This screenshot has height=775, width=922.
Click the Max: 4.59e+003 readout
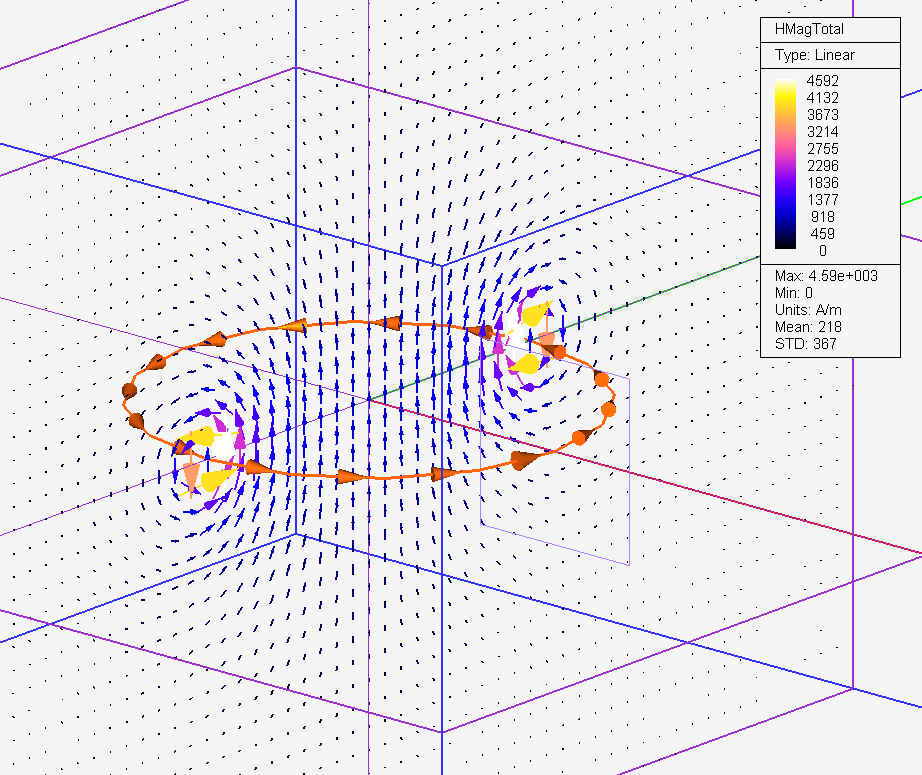[x=826, y=276]
